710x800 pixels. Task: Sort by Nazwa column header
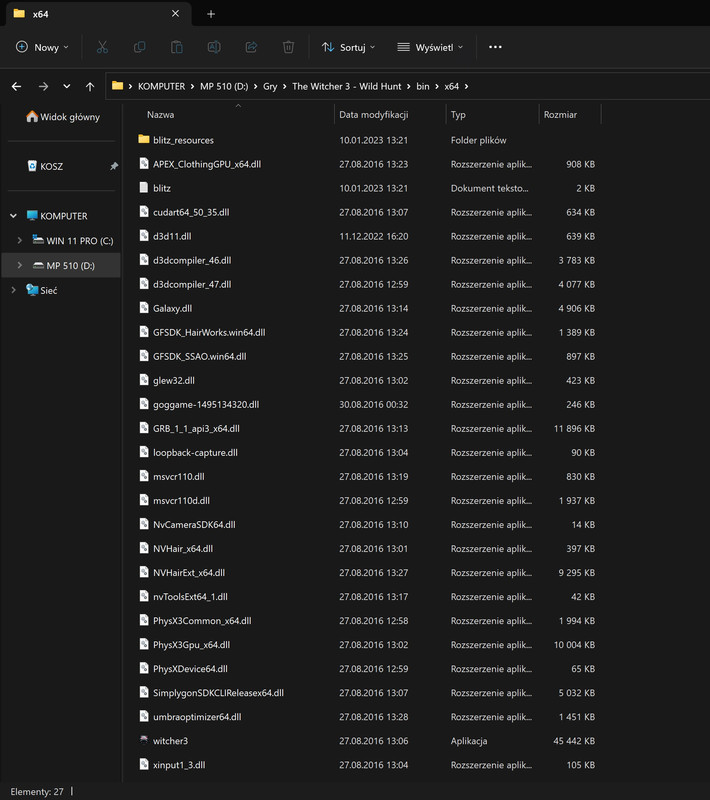pos(160,115)
